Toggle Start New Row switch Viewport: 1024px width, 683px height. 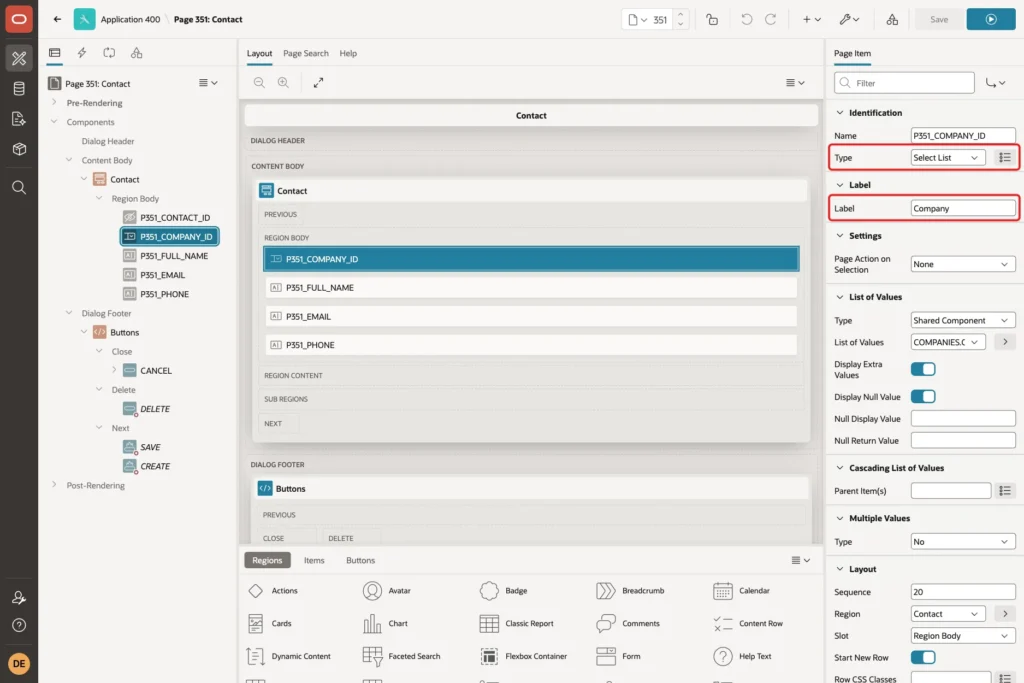point(923,658)
